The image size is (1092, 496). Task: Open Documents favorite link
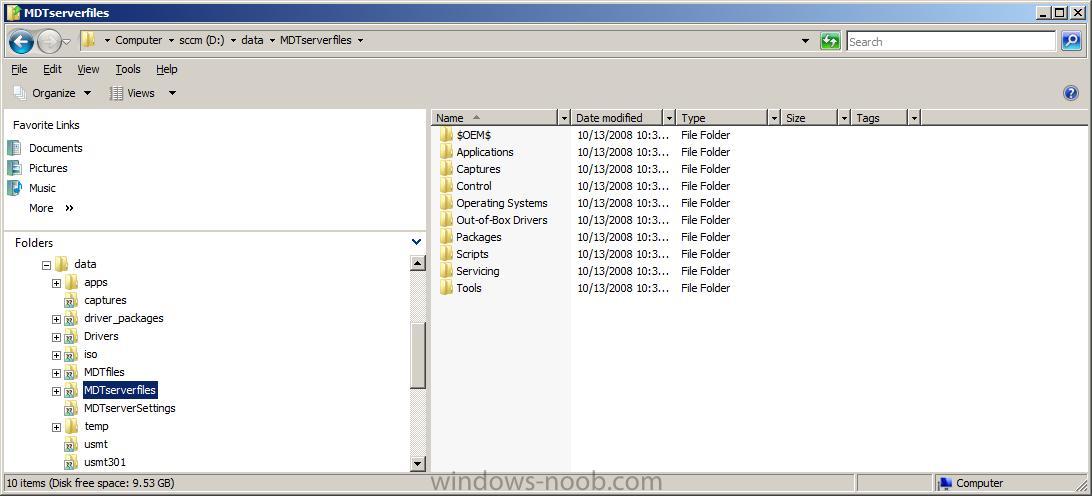click(x=56, y=148)
